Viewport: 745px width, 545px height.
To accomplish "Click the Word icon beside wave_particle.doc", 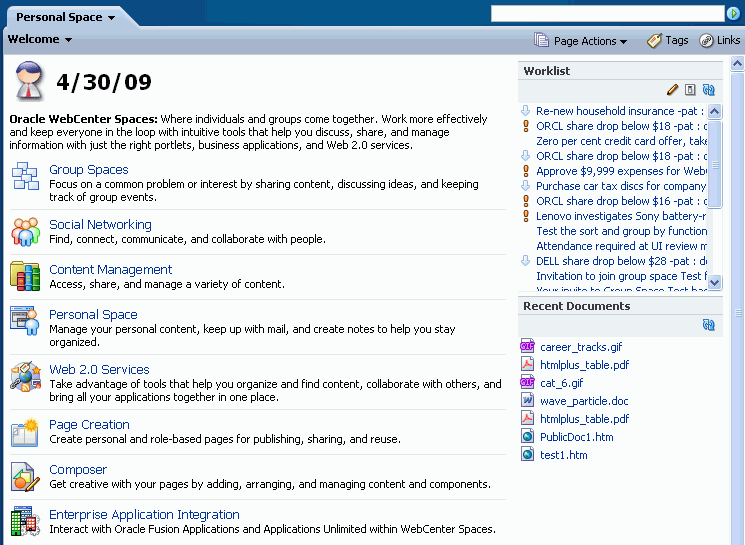I will (x=527, y=400).
